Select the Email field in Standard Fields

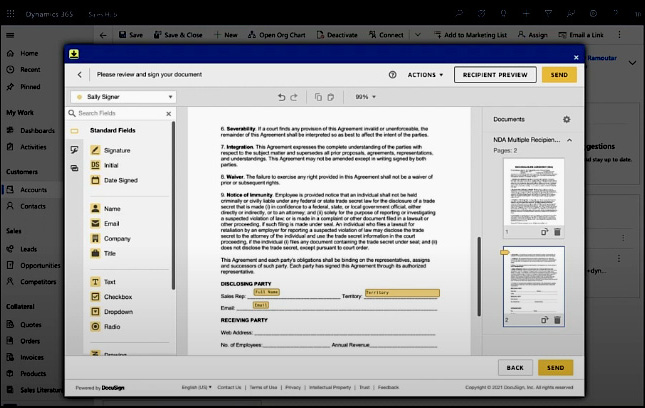point(105,223)
